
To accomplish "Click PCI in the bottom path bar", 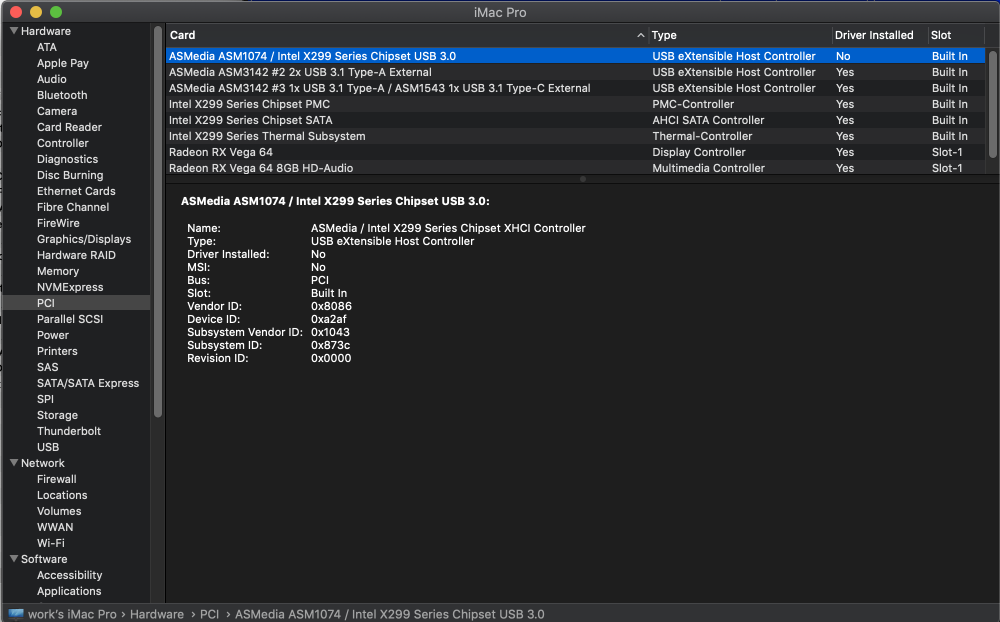I will pos(209,614).
